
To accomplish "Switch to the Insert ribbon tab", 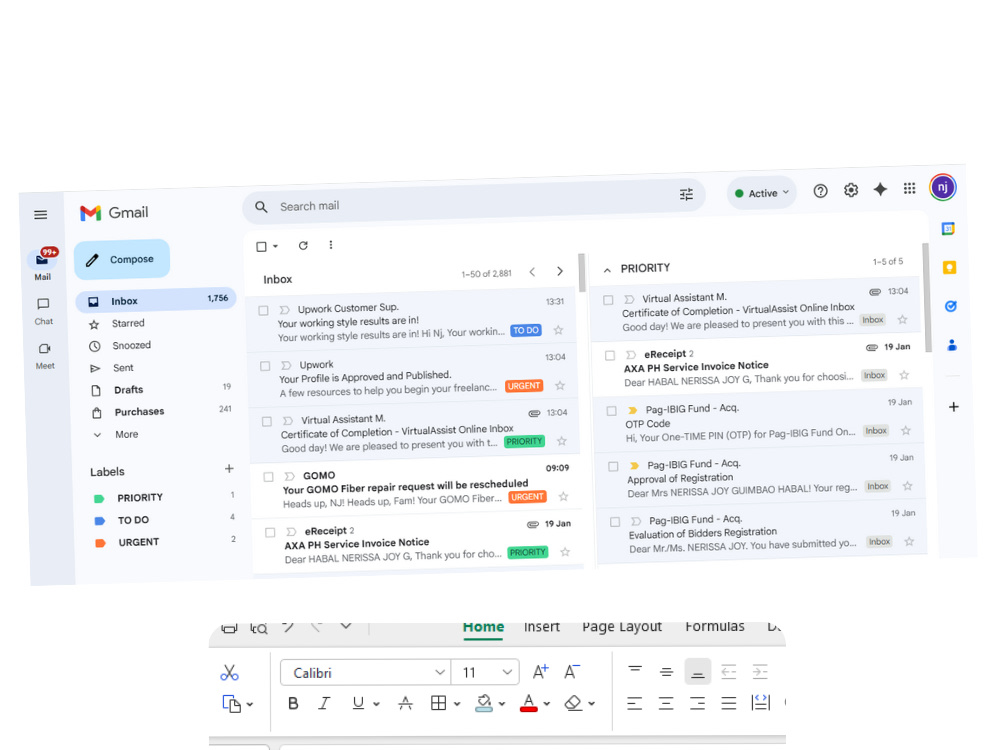I will click(541, 627).
